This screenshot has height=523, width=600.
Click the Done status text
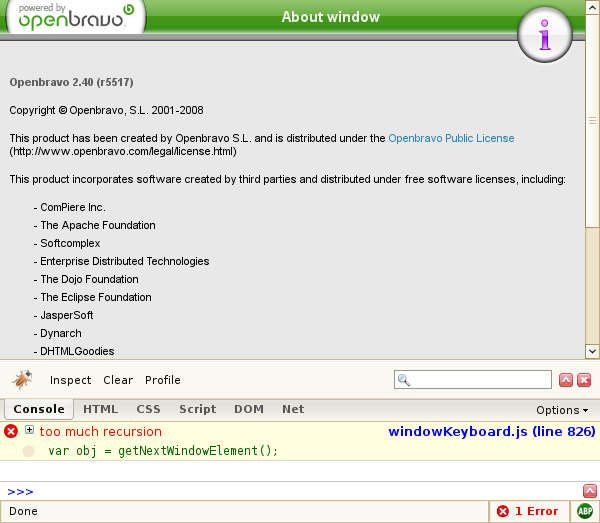coord(23,511)
